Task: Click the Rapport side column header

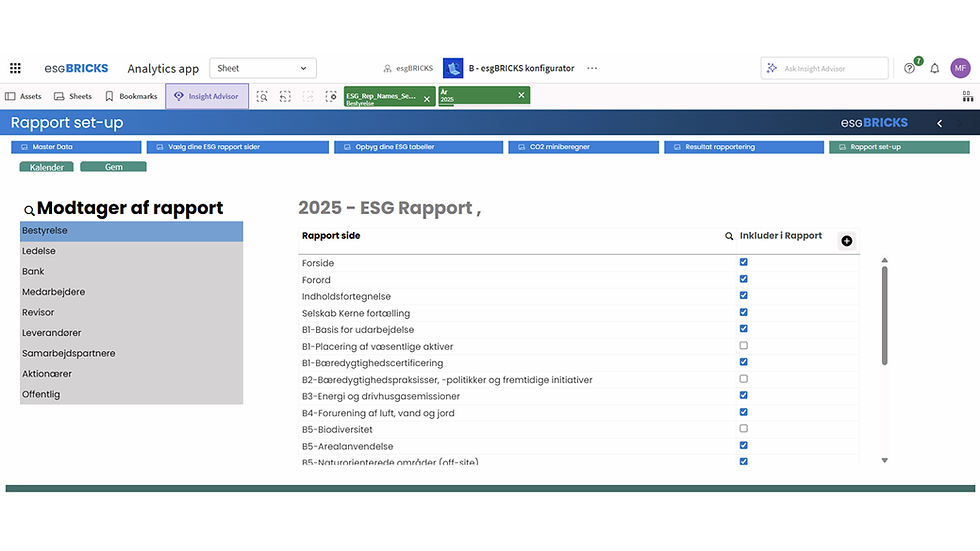Action: 331,236
